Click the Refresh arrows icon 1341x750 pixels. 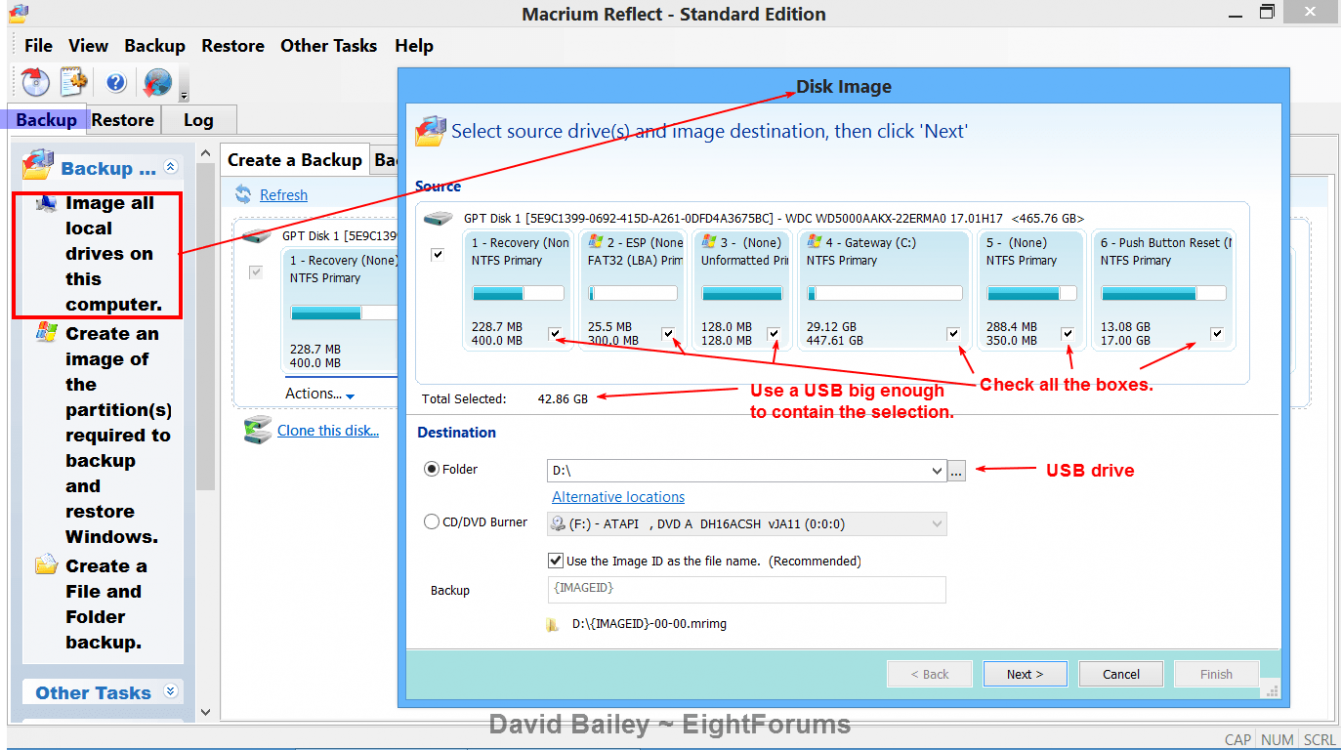pyautogui.click(x=243, y=194)
